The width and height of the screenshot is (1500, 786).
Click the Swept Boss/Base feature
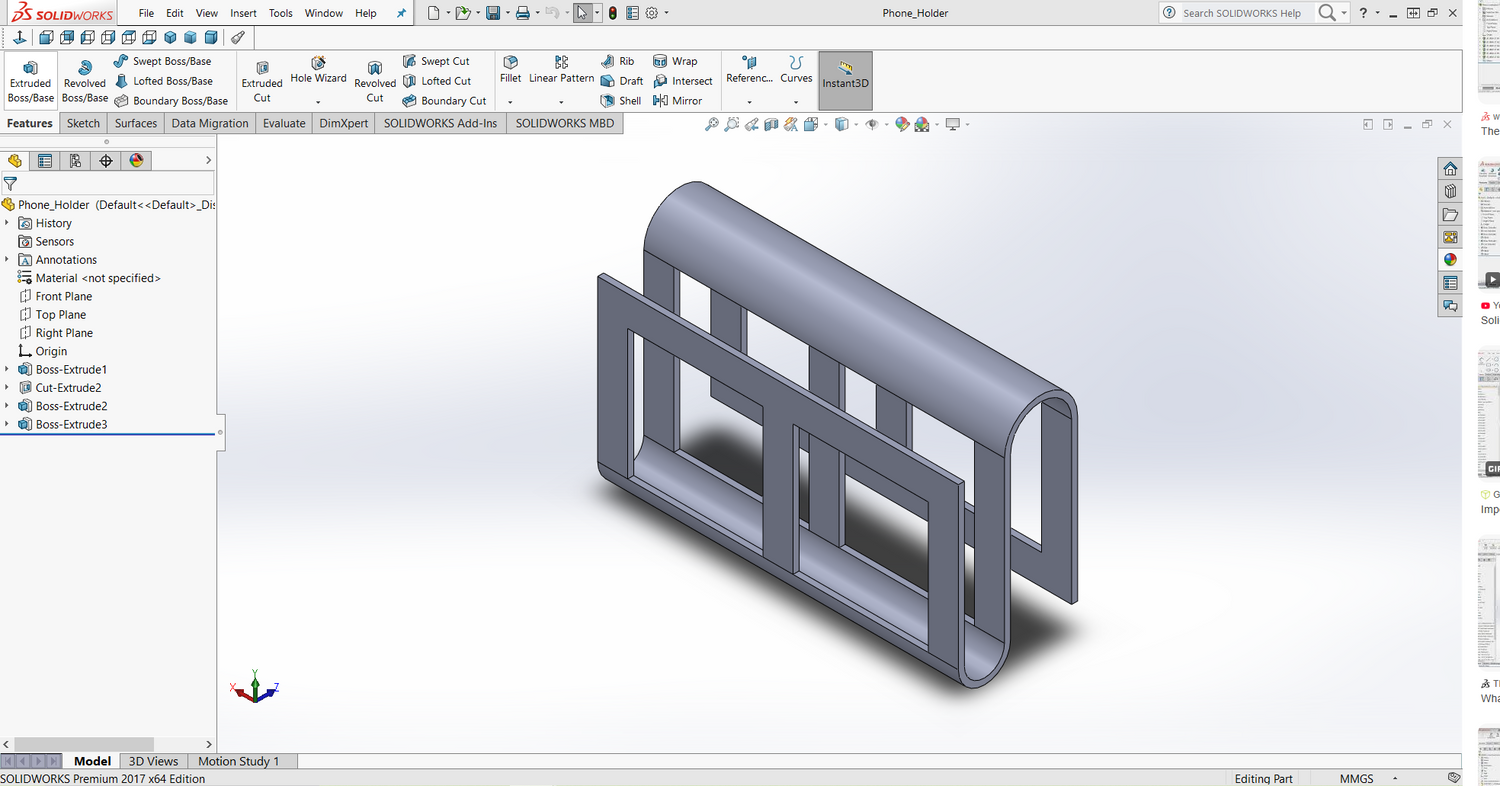click(x=163, y=61)
